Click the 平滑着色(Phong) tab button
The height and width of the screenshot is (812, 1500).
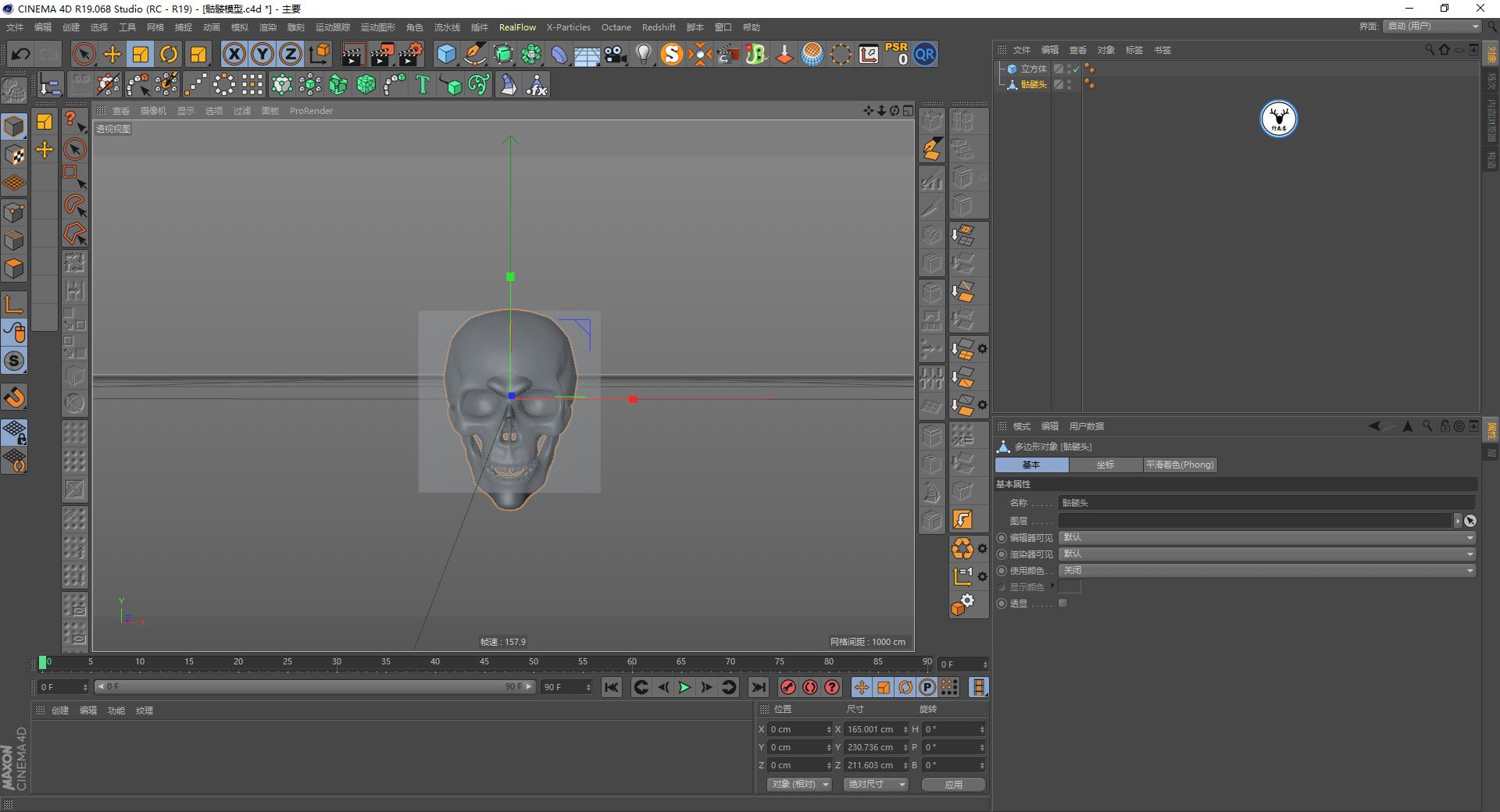pyautogui.click(x=1180, y=465)
